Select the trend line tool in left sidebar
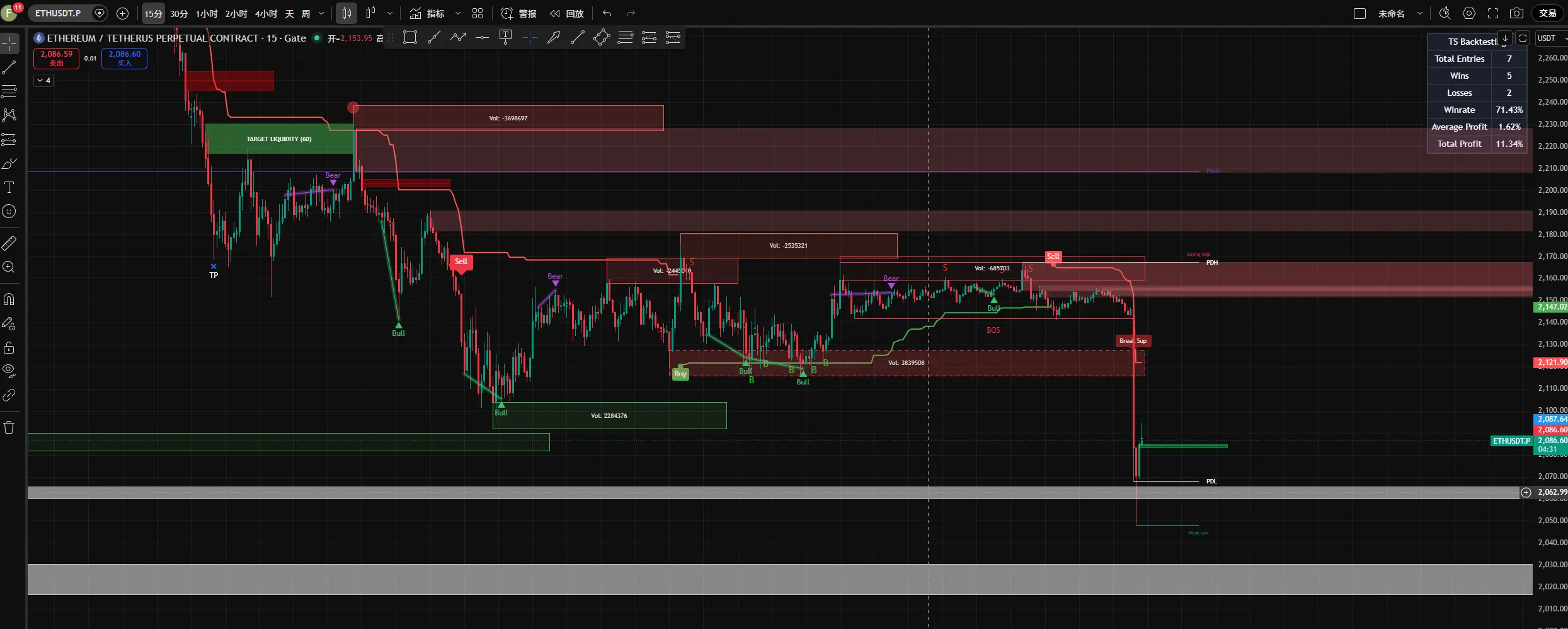 tap(9, 67)
